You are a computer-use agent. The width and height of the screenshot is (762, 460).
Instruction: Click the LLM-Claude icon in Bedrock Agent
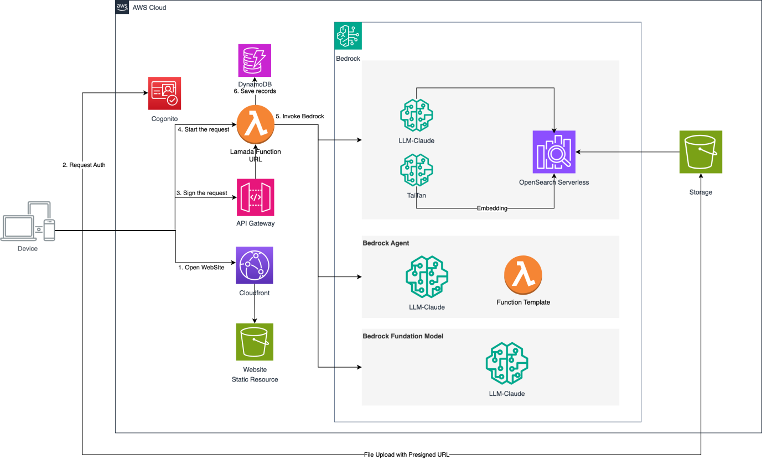coord(427,277)
